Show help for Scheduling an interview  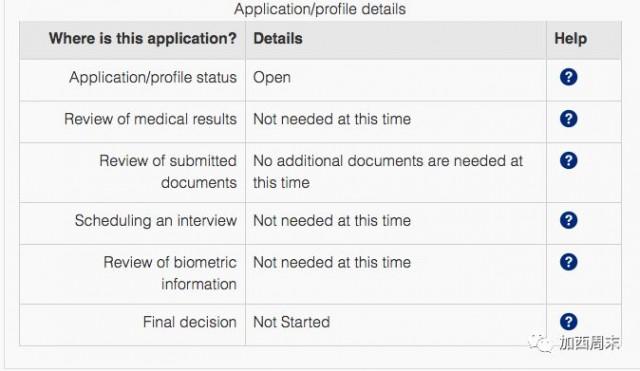pyautogui.click(x=569, y=220)
